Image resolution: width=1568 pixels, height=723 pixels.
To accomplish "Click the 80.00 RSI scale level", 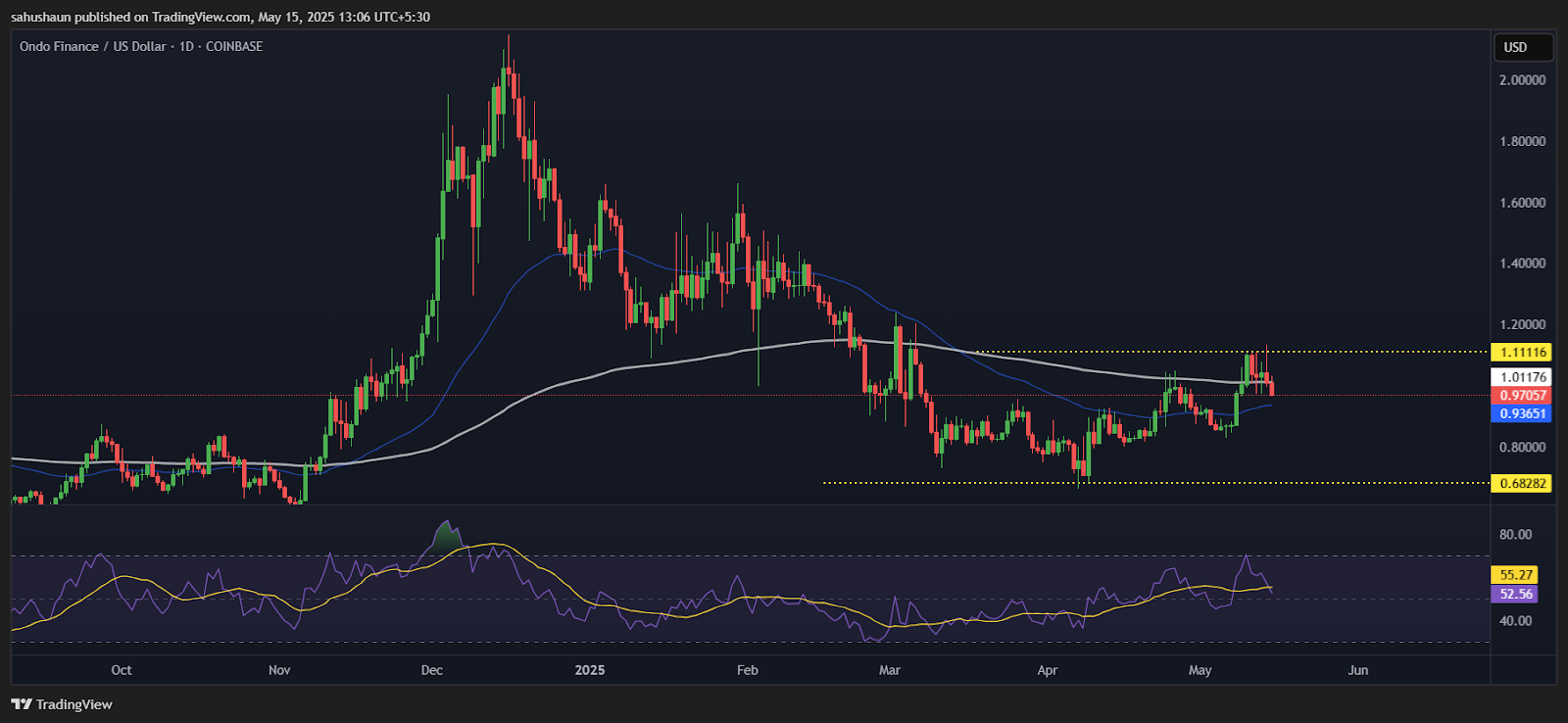I will tap(1515, 535).
